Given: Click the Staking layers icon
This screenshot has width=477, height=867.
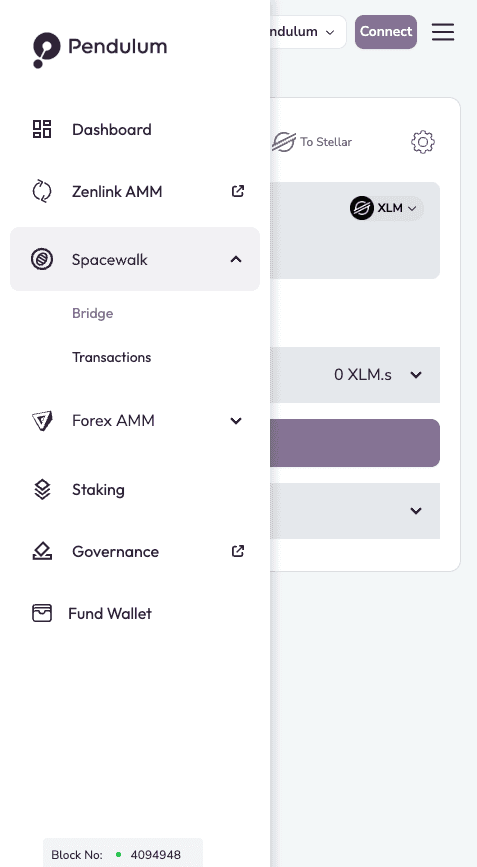Looking at the screenshot, I should click(x=42, y=489).
